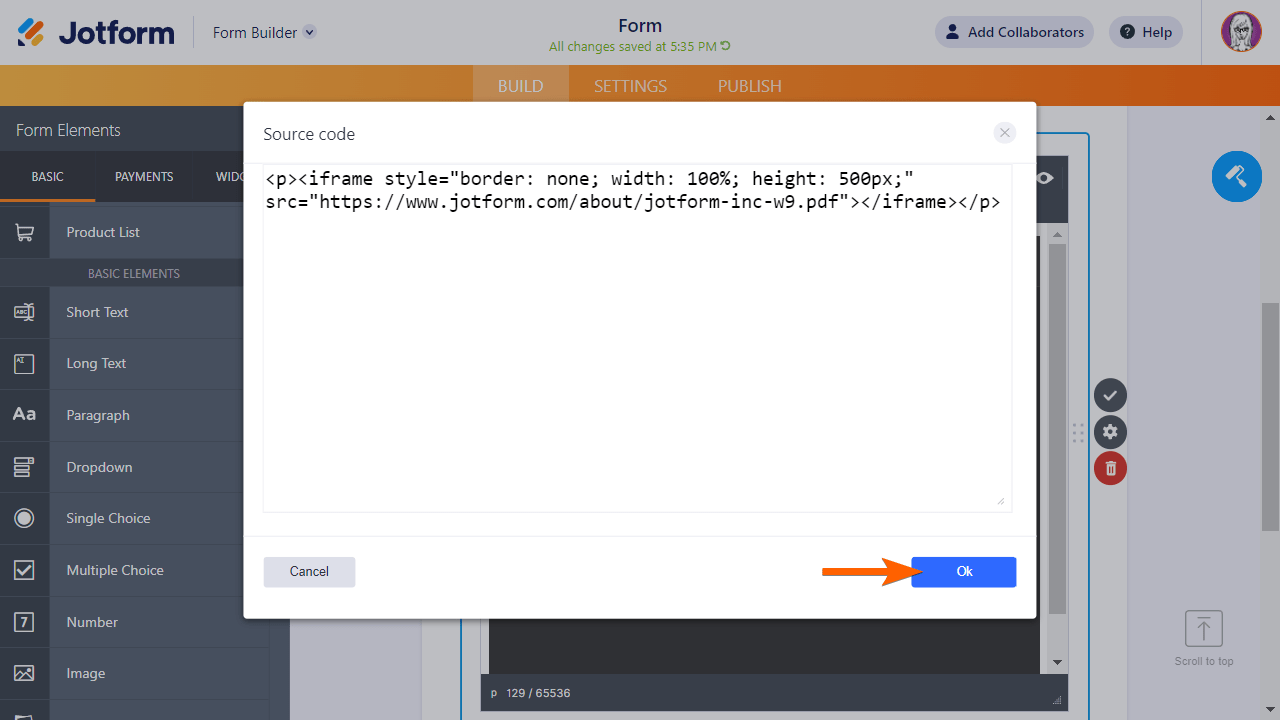Click the preview eye icon
This screenshot has height=720, width=1280.
[1046, 178]
